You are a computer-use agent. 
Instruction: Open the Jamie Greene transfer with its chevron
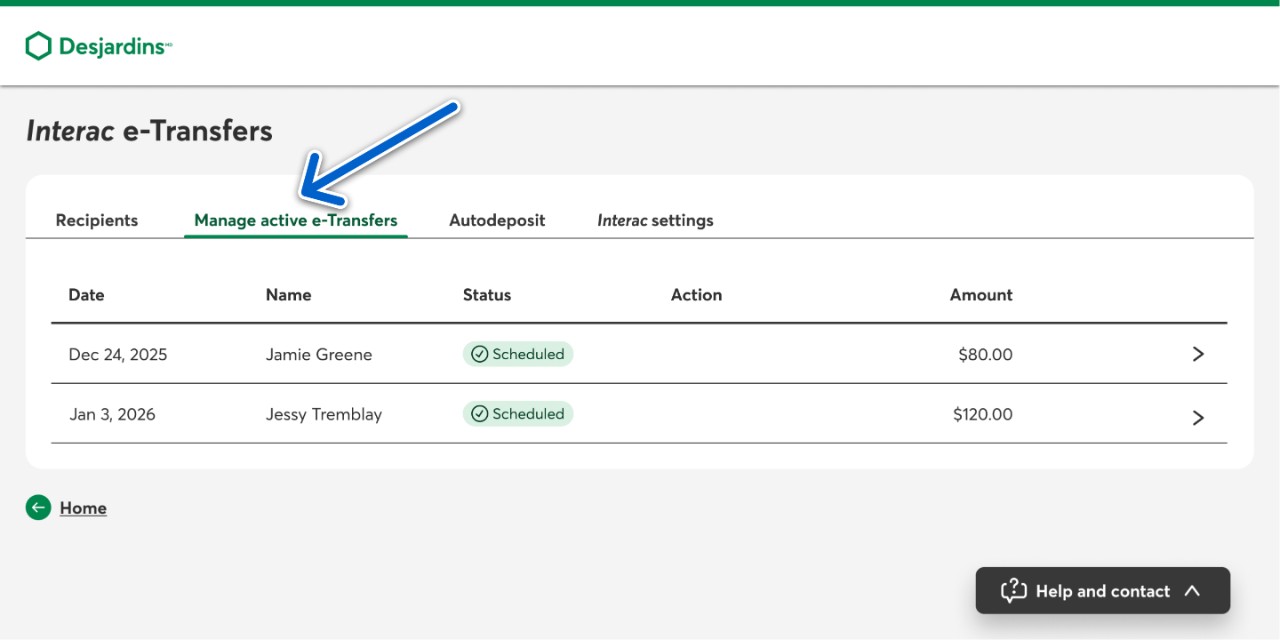tap(1198, 354)
